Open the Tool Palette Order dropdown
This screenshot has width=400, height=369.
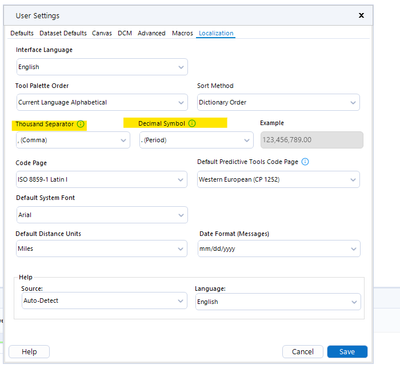coord(102,102)
